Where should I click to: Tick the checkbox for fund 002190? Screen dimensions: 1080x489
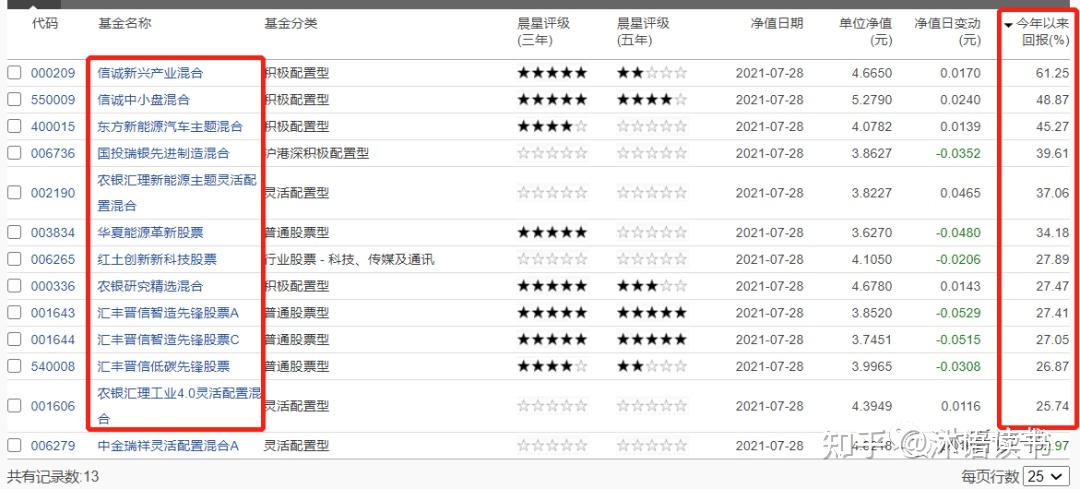coord(14,193)
